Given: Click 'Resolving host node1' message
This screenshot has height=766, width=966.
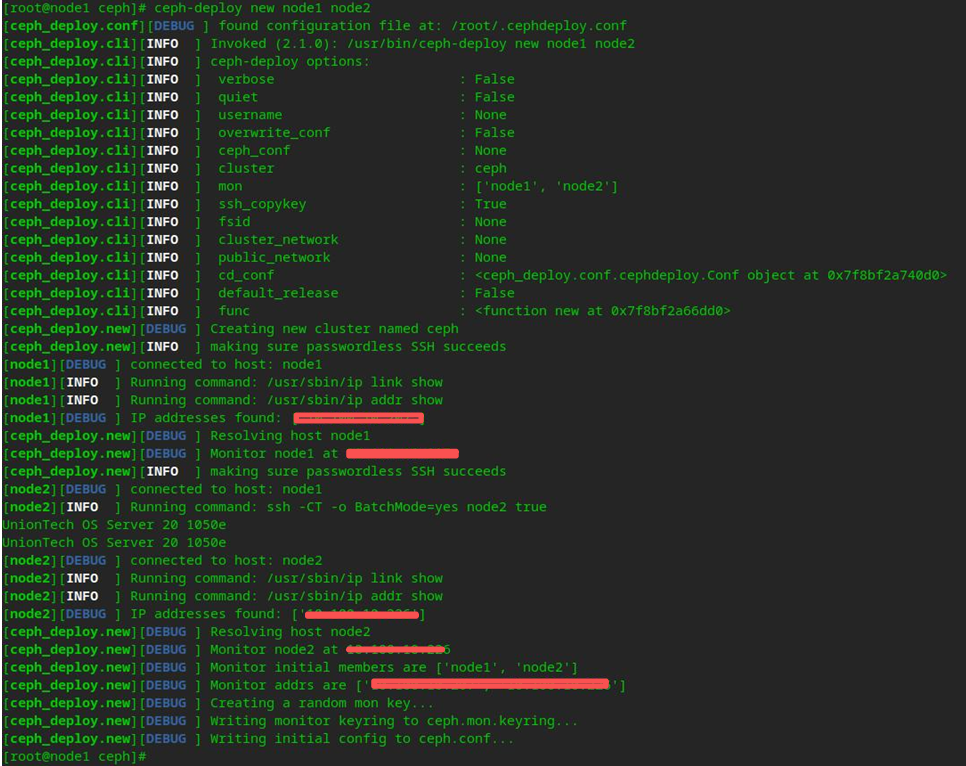Looking at the screenshot, I should (x=290, y=436).
